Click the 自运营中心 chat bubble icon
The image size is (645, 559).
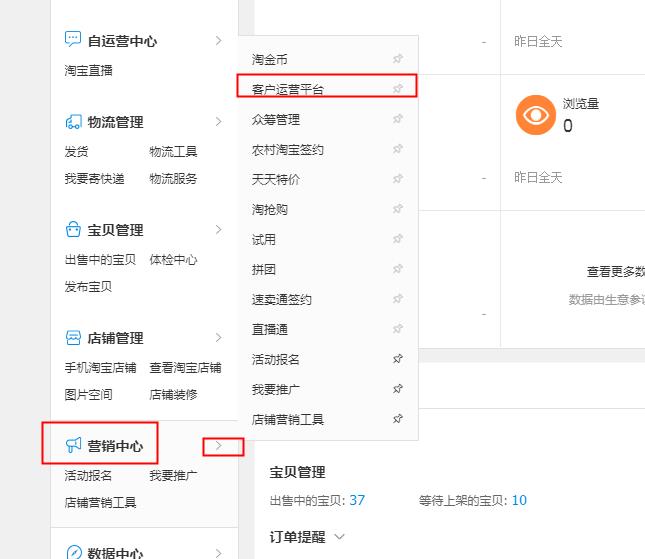coord(73,39)
